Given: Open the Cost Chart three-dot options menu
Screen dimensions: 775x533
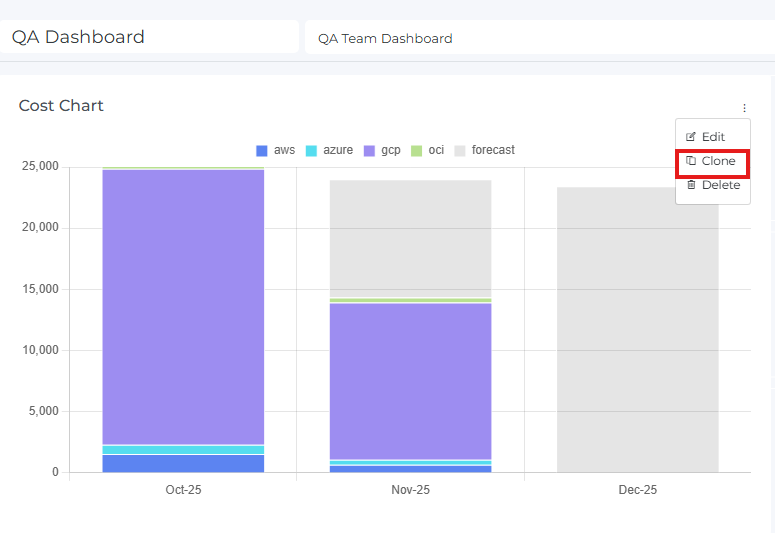Looking at the screenshot, I should (x=744, y=108).
